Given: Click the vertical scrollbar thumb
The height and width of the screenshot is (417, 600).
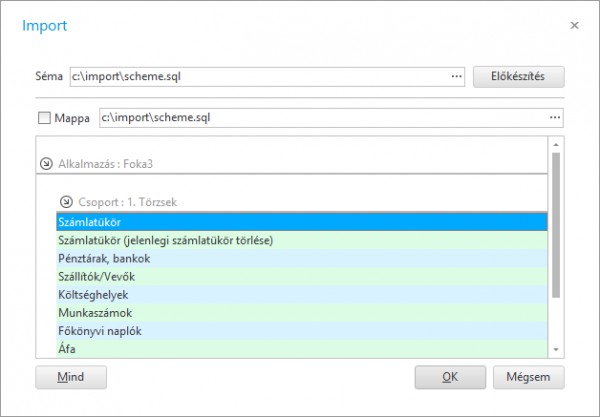Looking at the screenshot, I should pos(556,225).
